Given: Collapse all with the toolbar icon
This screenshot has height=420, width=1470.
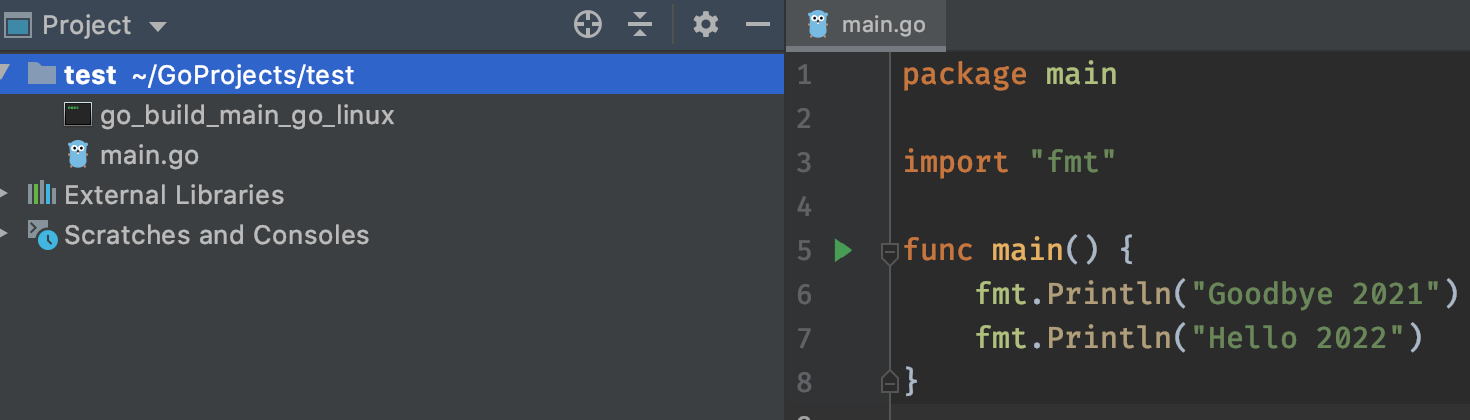Looking at the screenshot, I should click(641, 25).
